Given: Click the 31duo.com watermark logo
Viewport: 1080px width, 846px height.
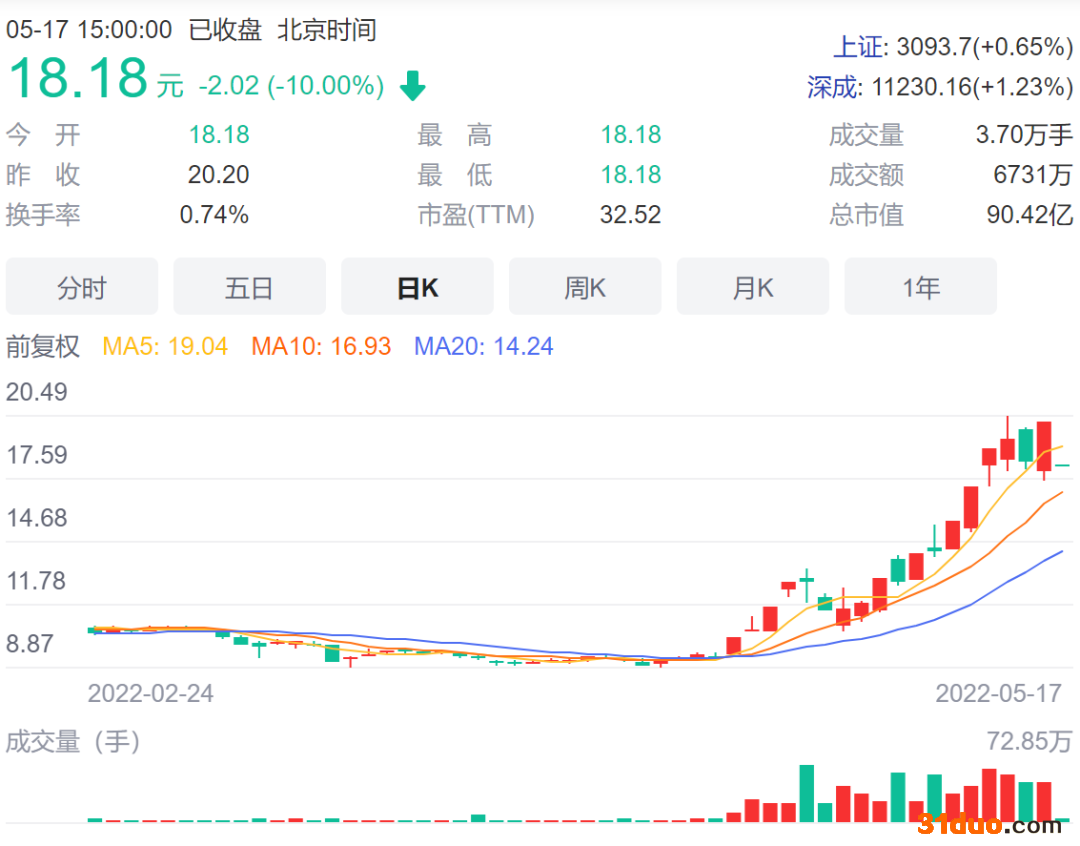Looking at the screenshot, I should [990, 825].
